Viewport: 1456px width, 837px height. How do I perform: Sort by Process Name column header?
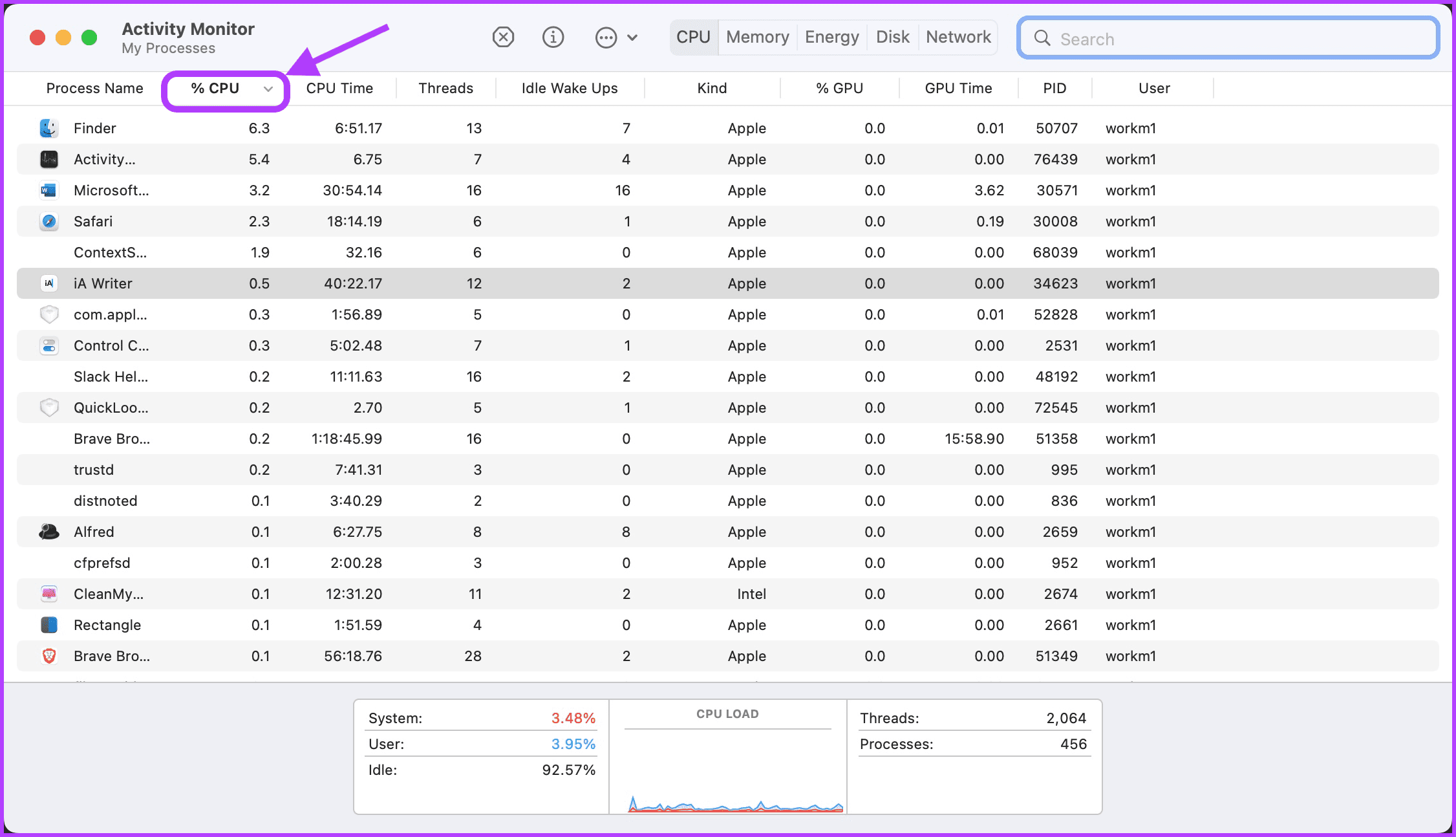coord(95,89)
